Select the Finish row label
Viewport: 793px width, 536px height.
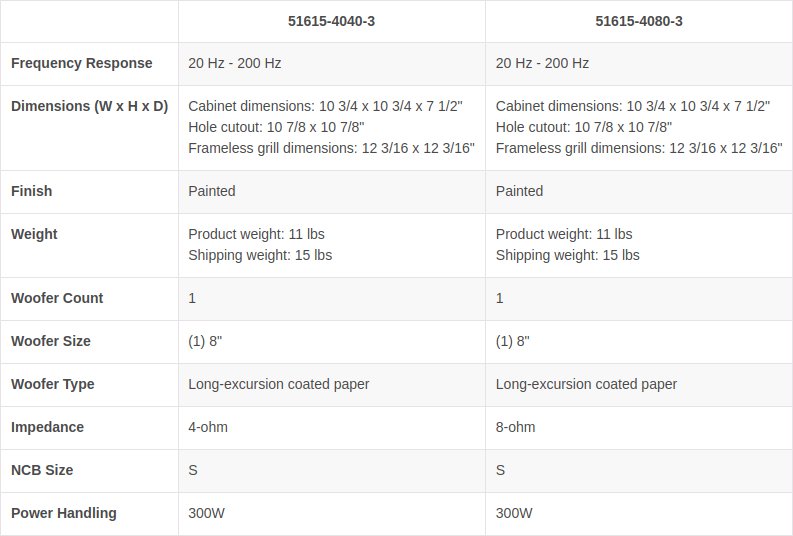(x=32, y=191)
